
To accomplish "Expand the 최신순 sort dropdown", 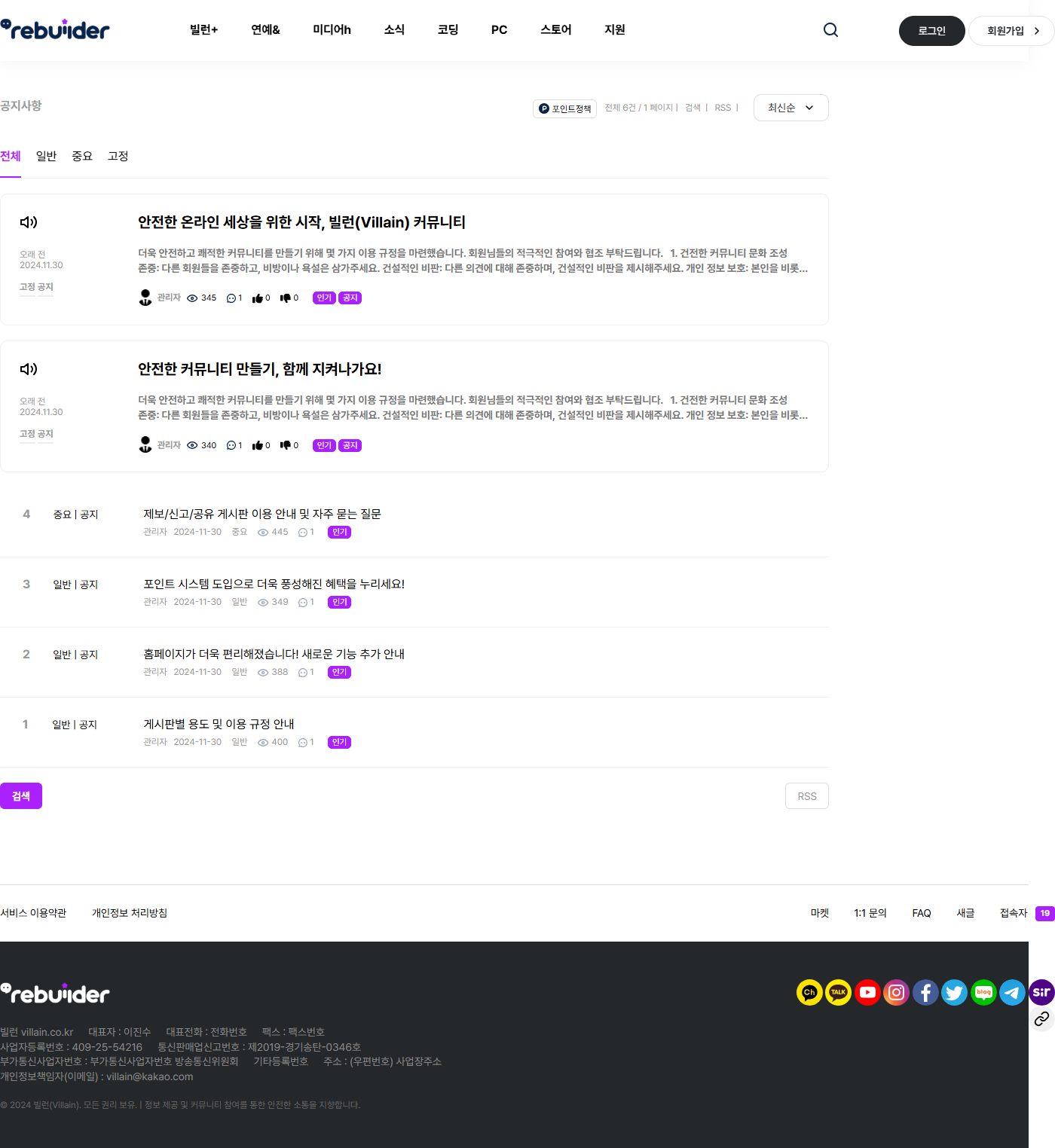I will pos(790,108).
